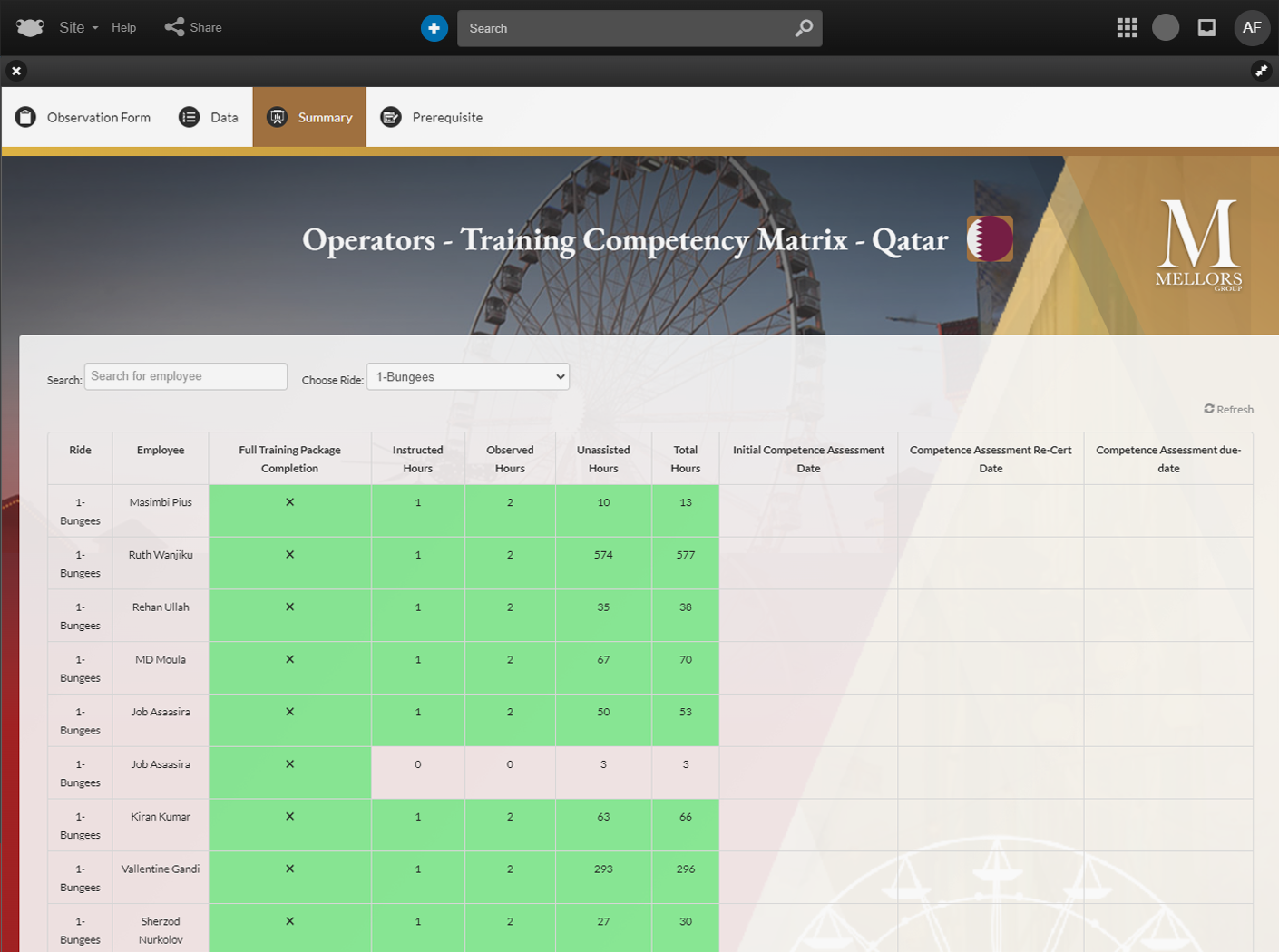Viewport: 1279px width, 952px height.
Task: Switch to Observation Form tab
Action: 83,117
